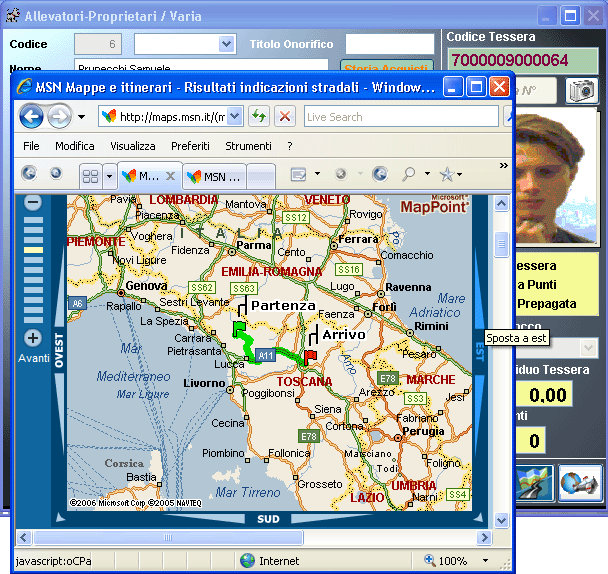Open the File menu
Viewport: 608px width, 574px height.
(31, 146)
